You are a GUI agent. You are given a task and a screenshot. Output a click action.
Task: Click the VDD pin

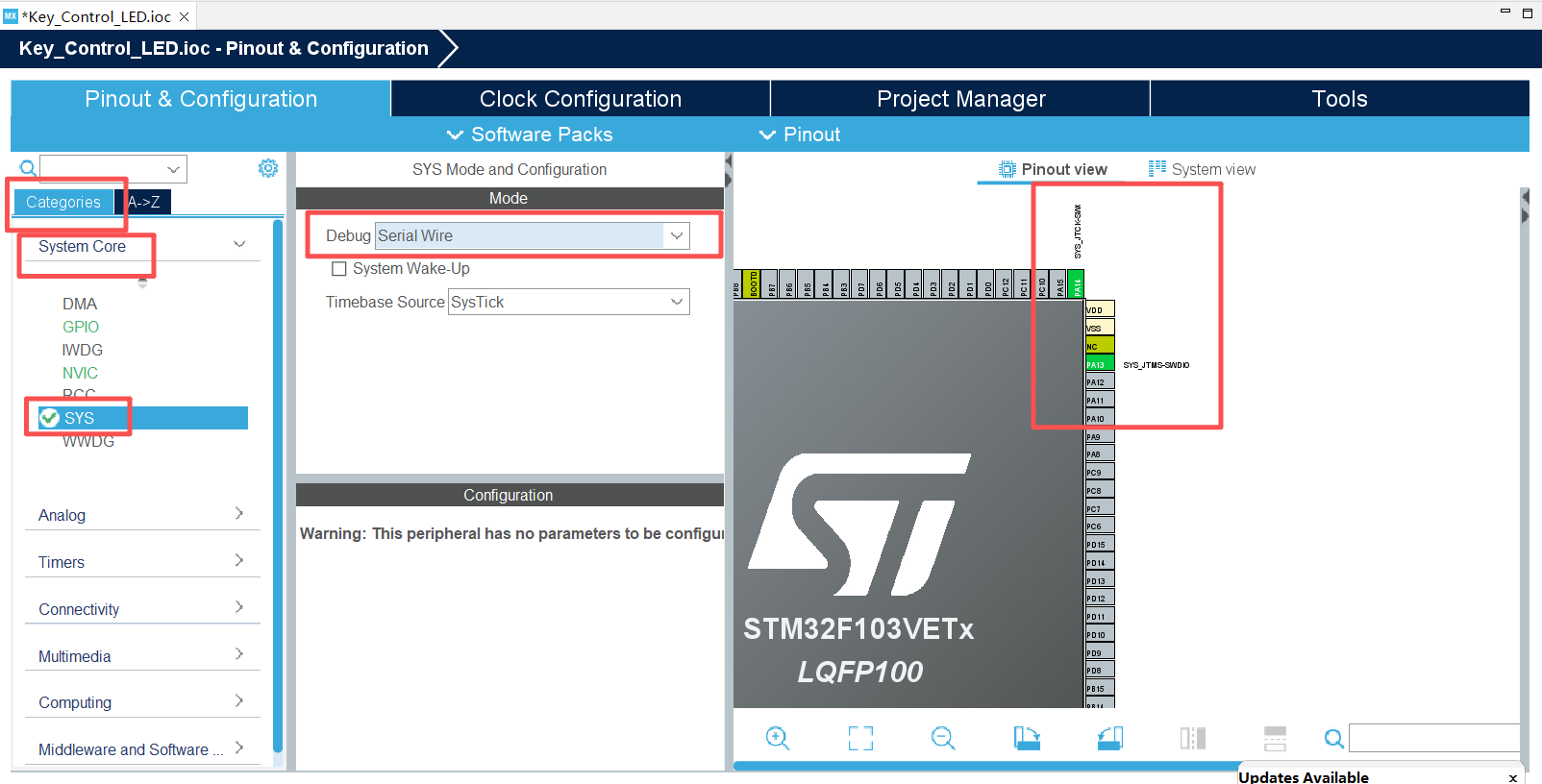(x=1100, y=309)
